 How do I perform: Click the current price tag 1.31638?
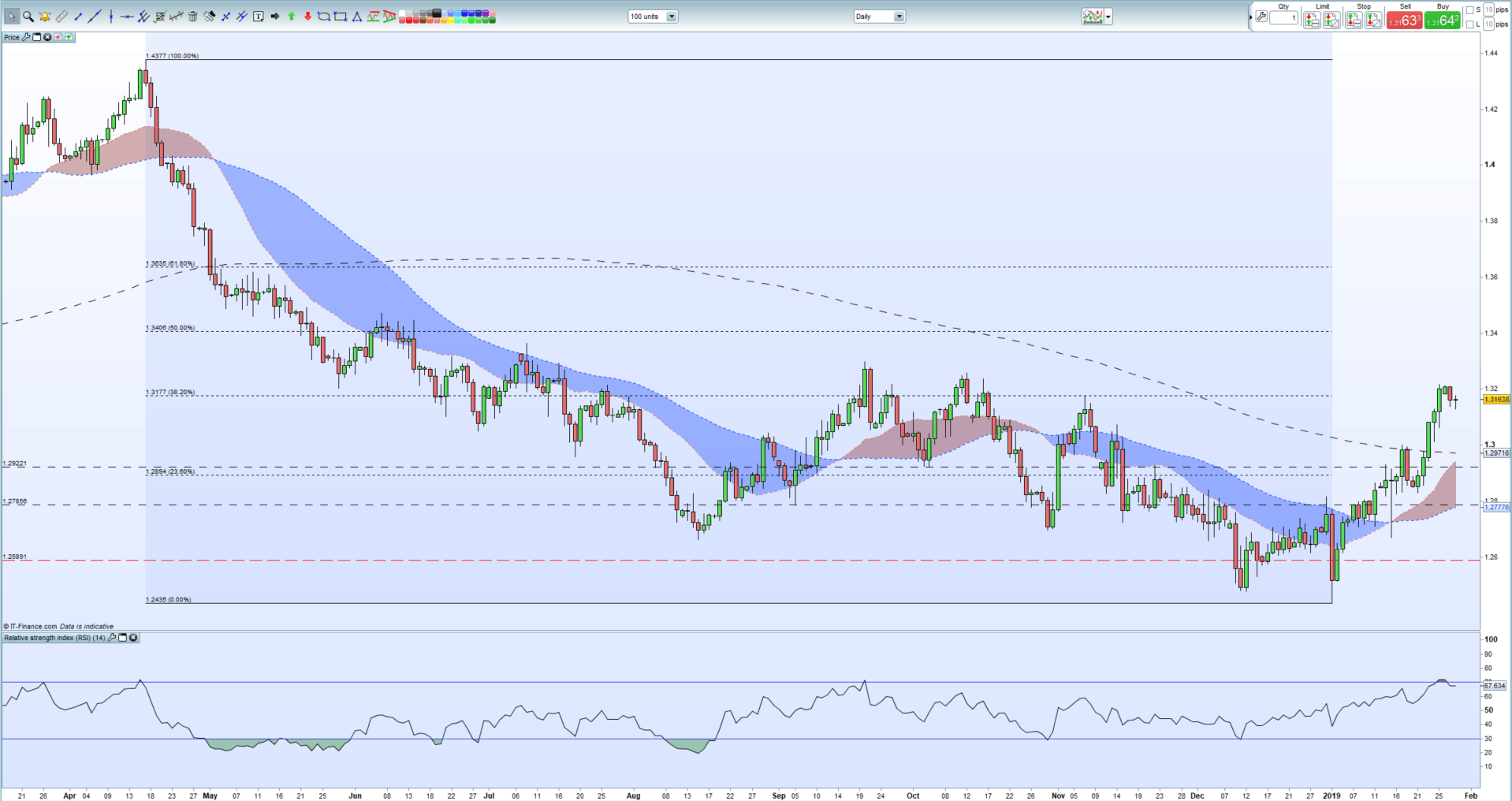coord(1496,400)
